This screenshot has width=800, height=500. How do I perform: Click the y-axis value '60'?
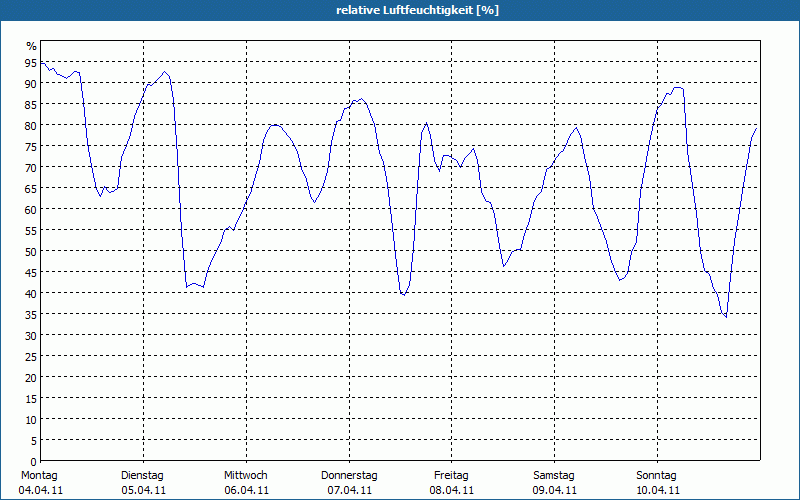(31, 210)
